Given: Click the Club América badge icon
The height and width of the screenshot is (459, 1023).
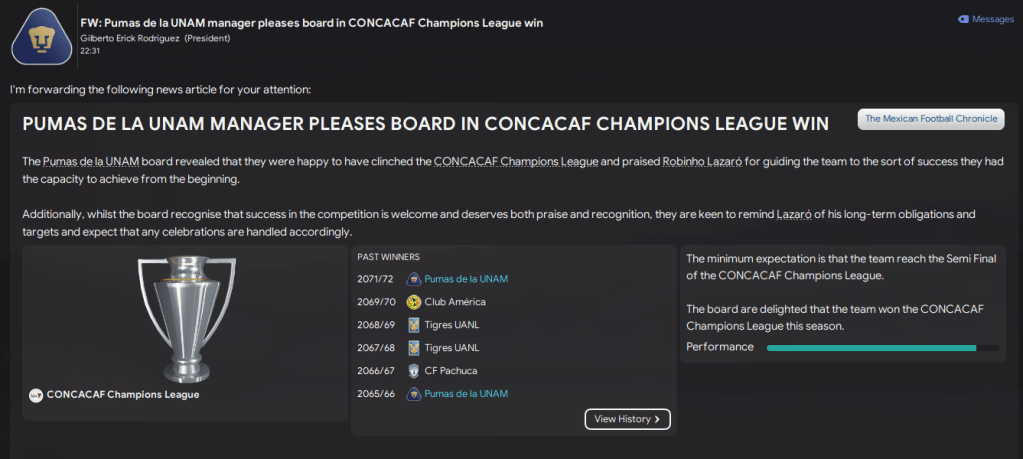Looking at the screenshot, I should click(x=414, y=302).
